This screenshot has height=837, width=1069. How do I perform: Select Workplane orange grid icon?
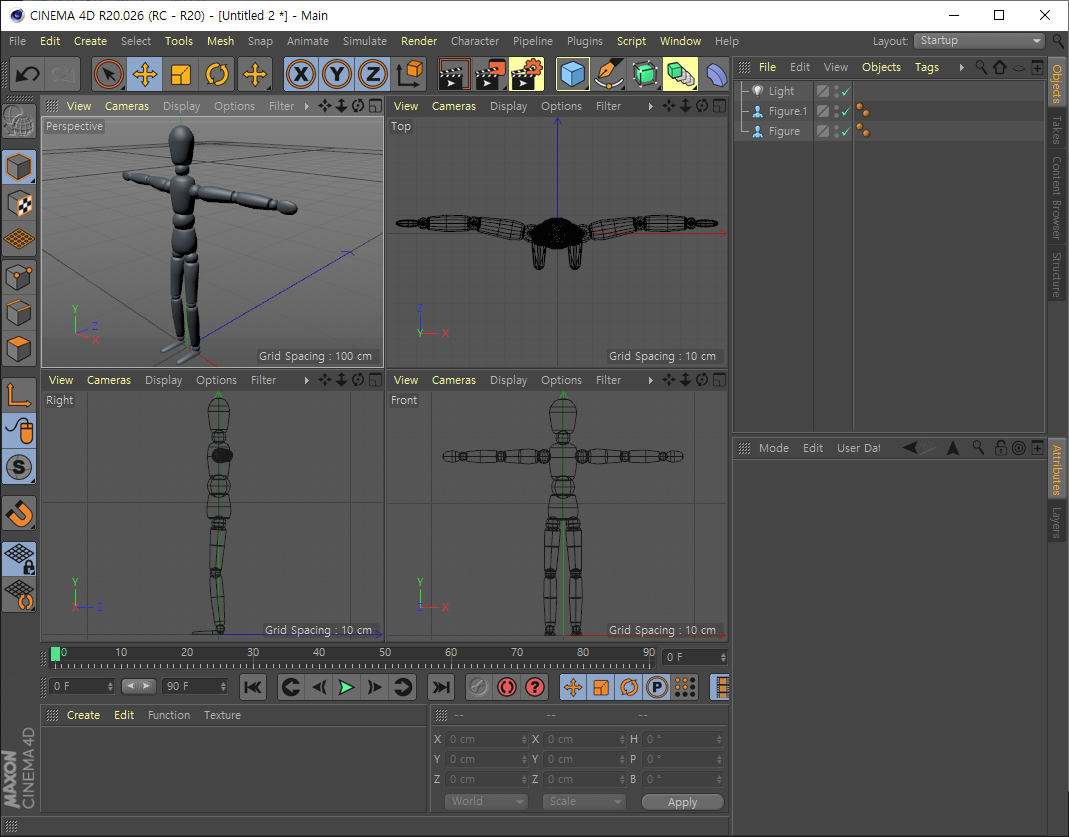pyautogui.click(x=19, y=239)
